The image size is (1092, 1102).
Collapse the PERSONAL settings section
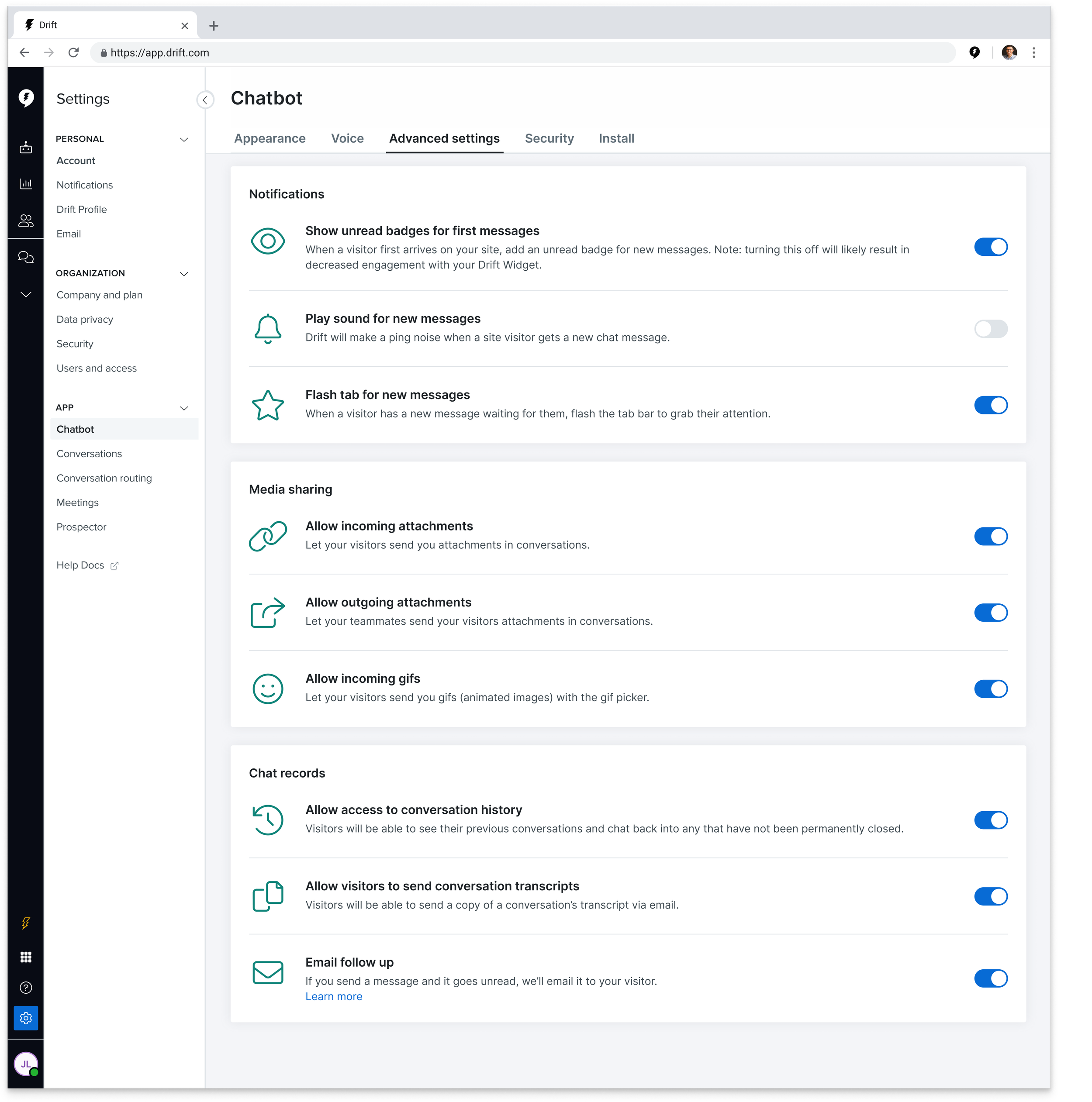(184, 139)
